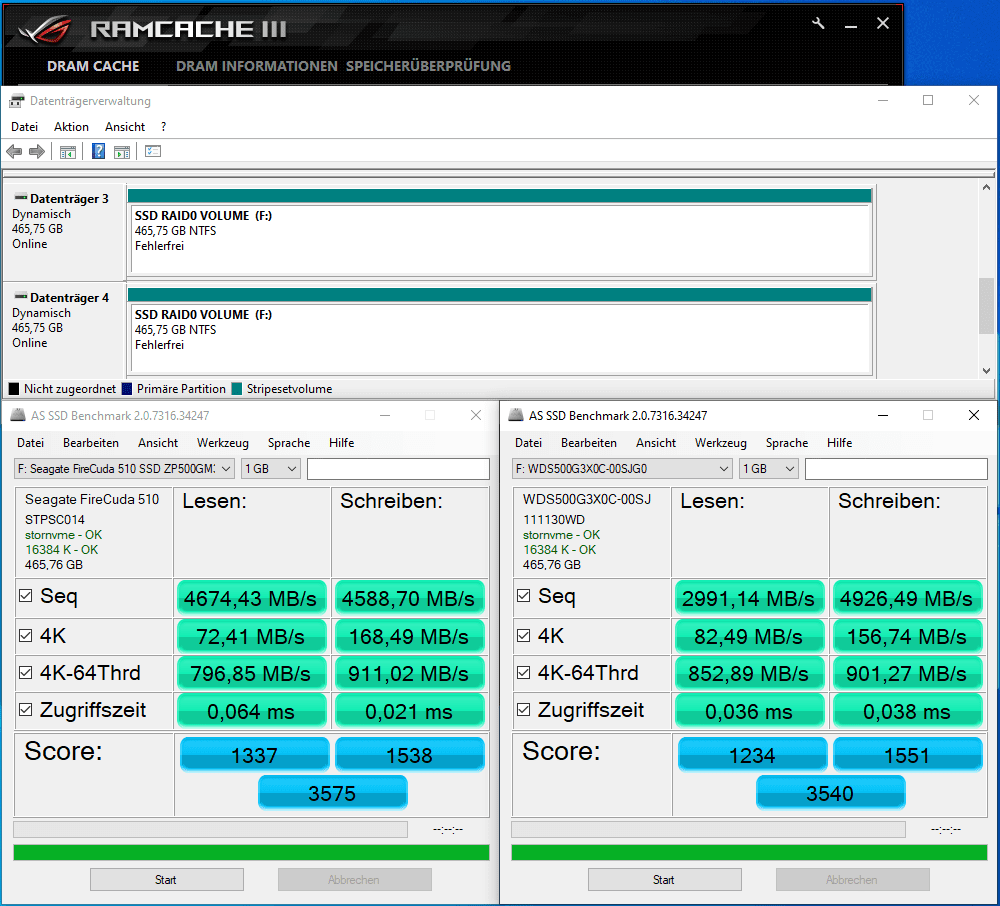This screenshot has height=906, width=1000.
Task: Open 1 GB size dropdown in WDS window
Action: pos(768,469)
